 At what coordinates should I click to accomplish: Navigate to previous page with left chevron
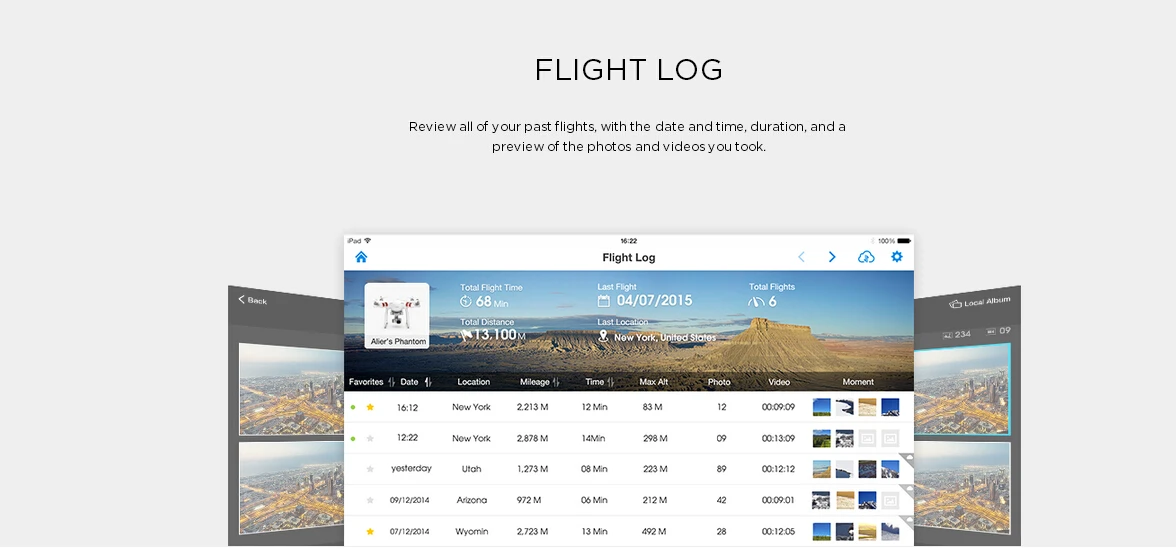click(x=801, y=257)
